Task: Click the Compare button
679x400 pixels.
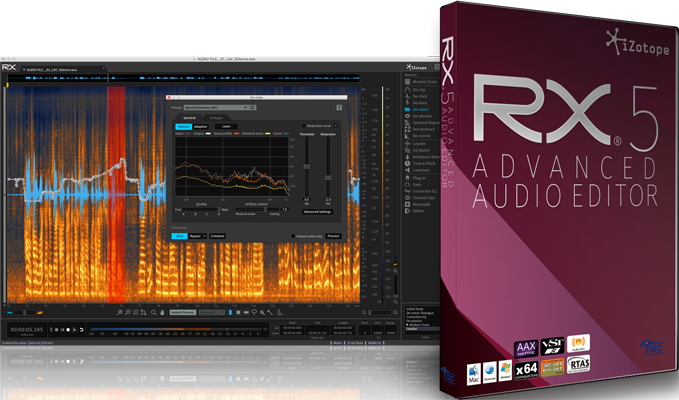Action: tap(217, 236)
